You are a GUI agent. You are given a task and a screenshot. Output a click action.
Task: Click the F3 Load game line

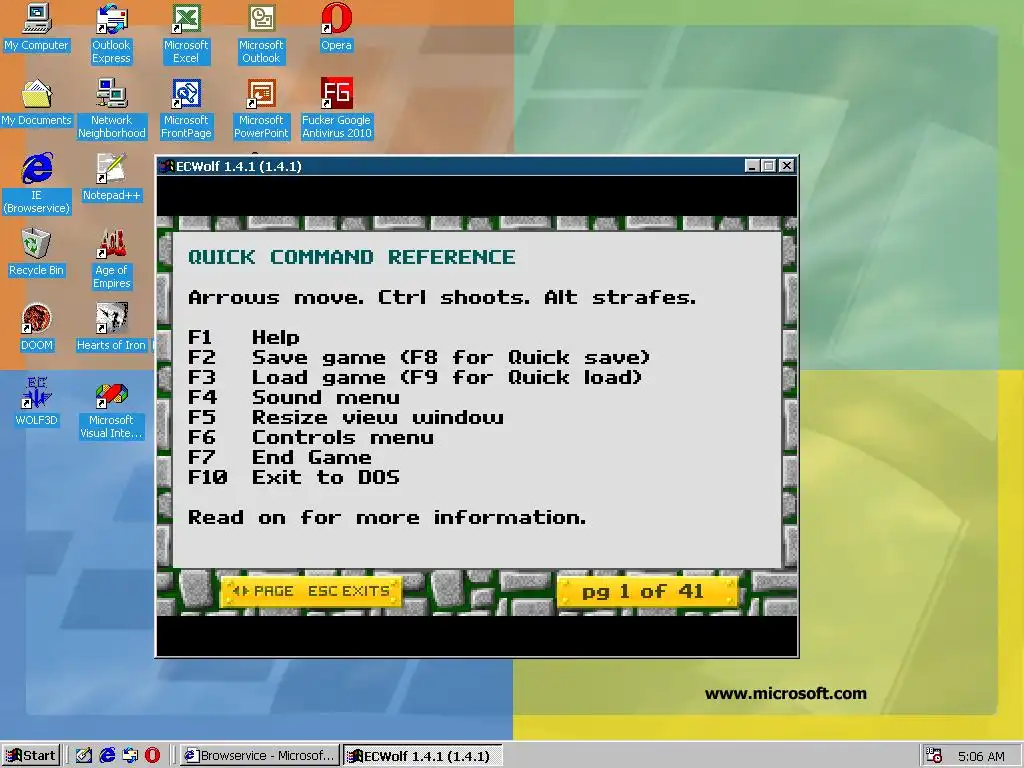click(x=415, y=377)
